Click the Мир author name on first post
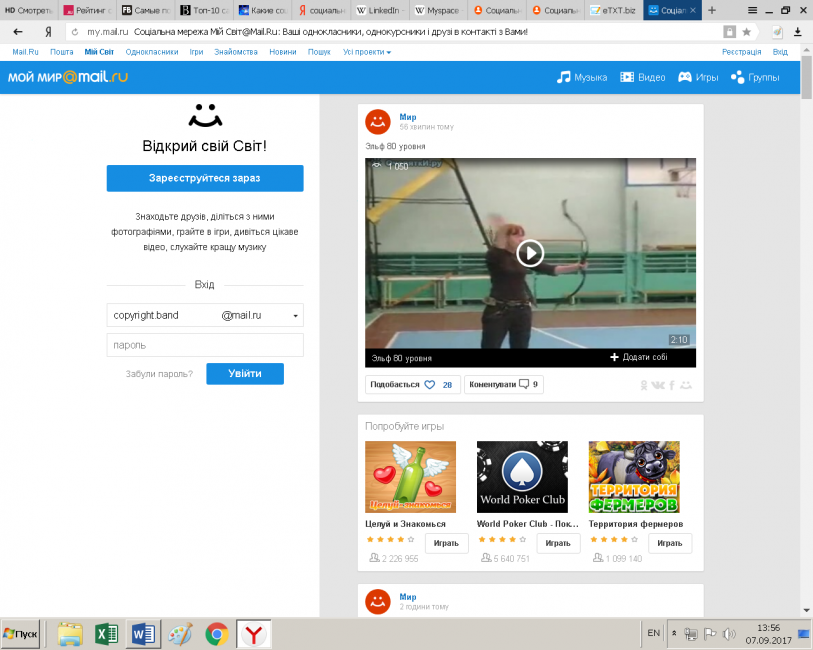This screenshot has height=650, width=813. [x=408, y=117]
